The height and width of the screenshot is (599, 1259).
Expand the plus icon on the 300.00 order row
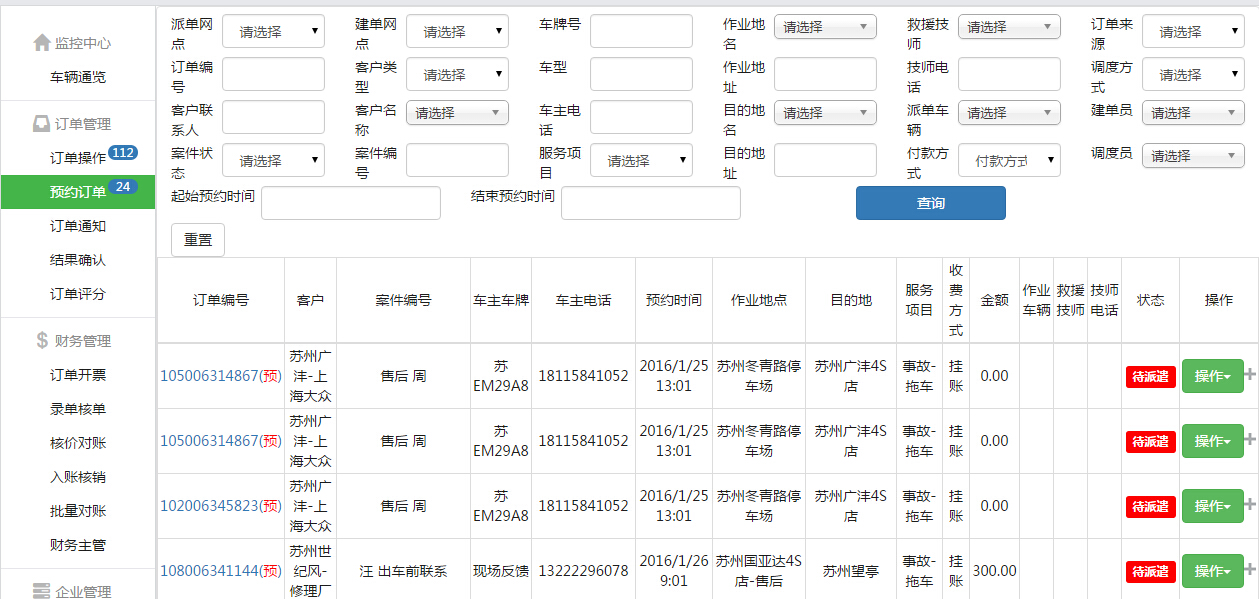click(1249, 570)
